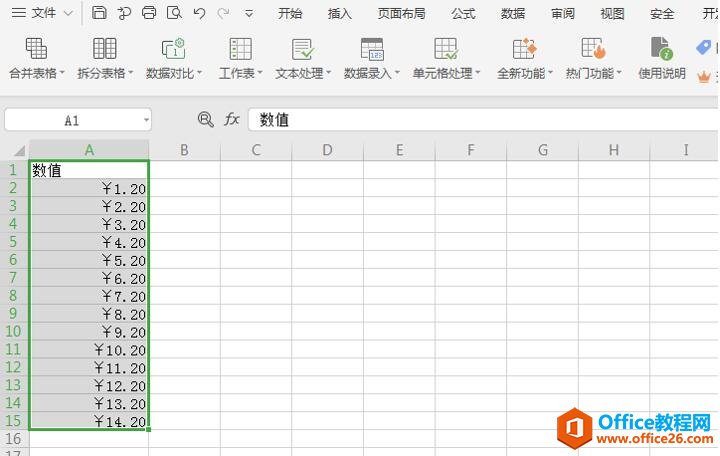Select cell containing 数值
This screenshot has width=720, height=456.
click(89, 170)
